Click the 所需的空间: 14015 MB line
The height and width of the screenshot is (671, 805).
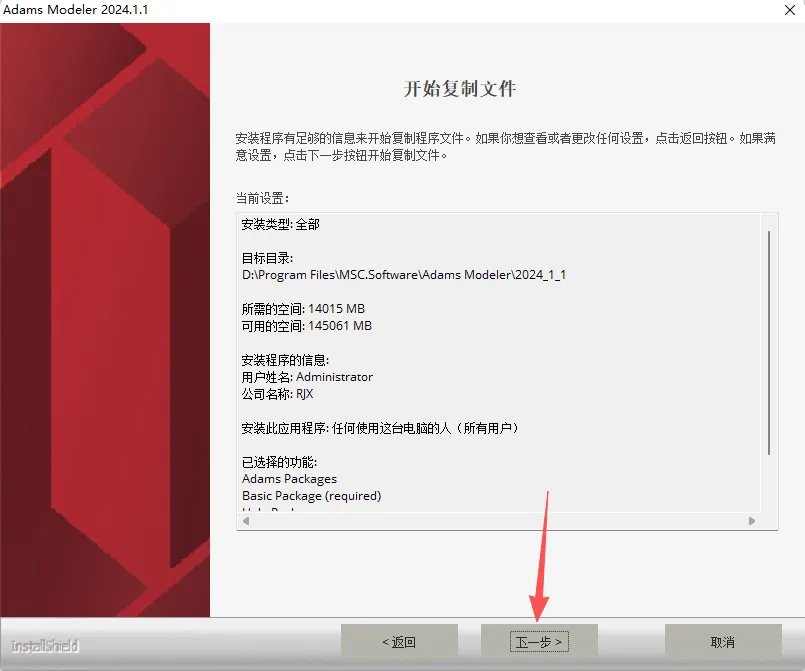(303, 309)
